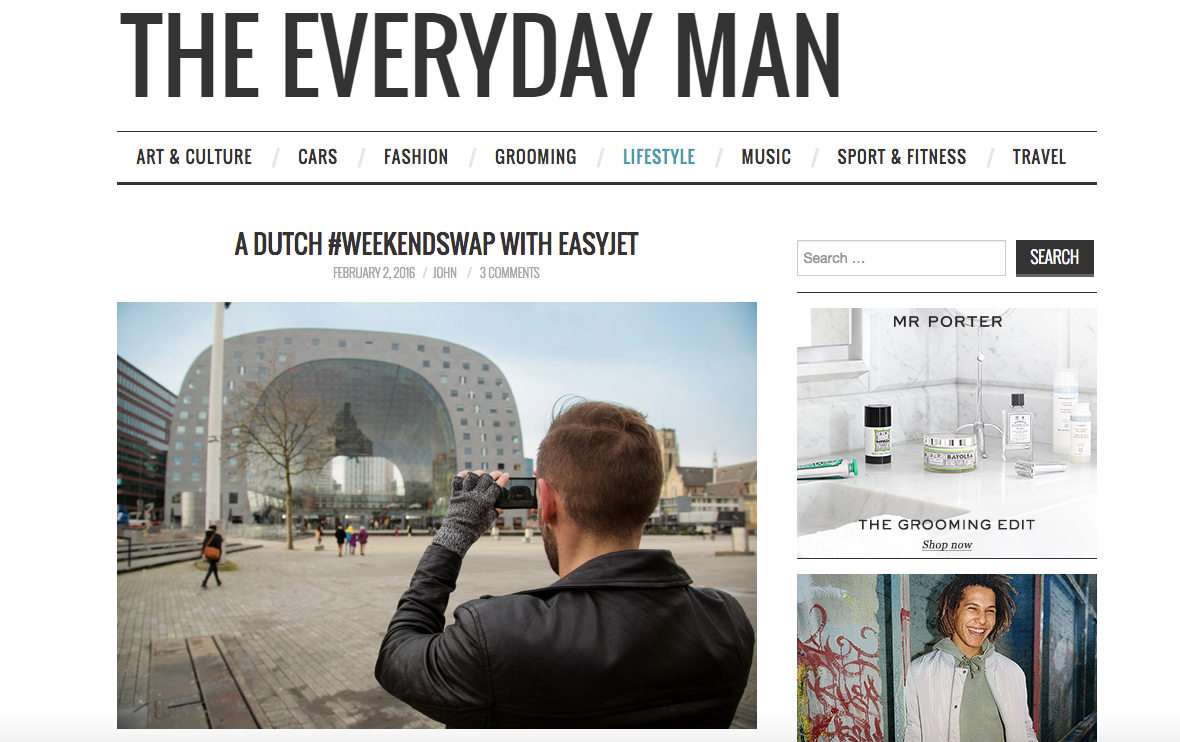Select the highlighted Lifestyle menu item
Image resolution: width=1180 pixels, height=742 pixels.
[659, 157]
